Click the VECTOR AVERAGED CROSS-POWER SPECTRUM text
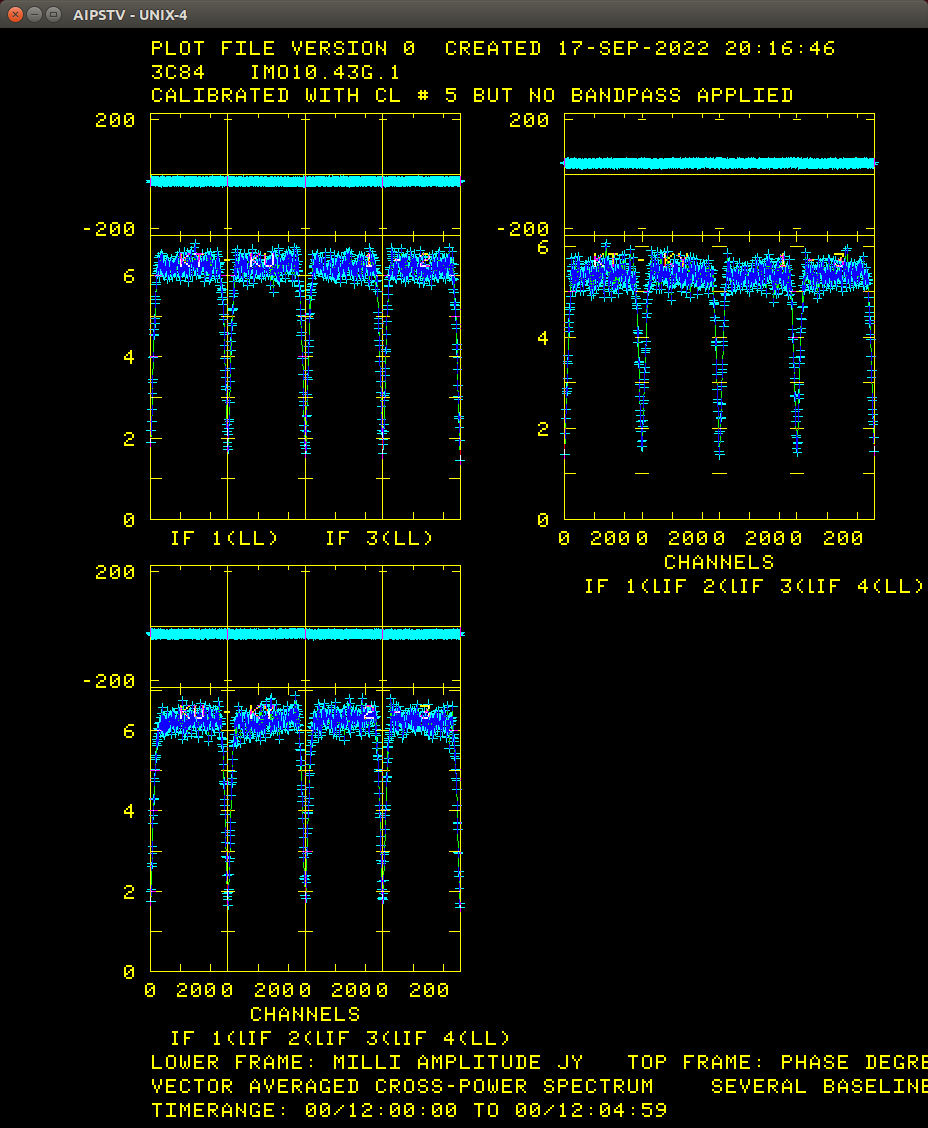This screenshot has width=928, height=1128. pyautogui.click(x=402, y=1086)
